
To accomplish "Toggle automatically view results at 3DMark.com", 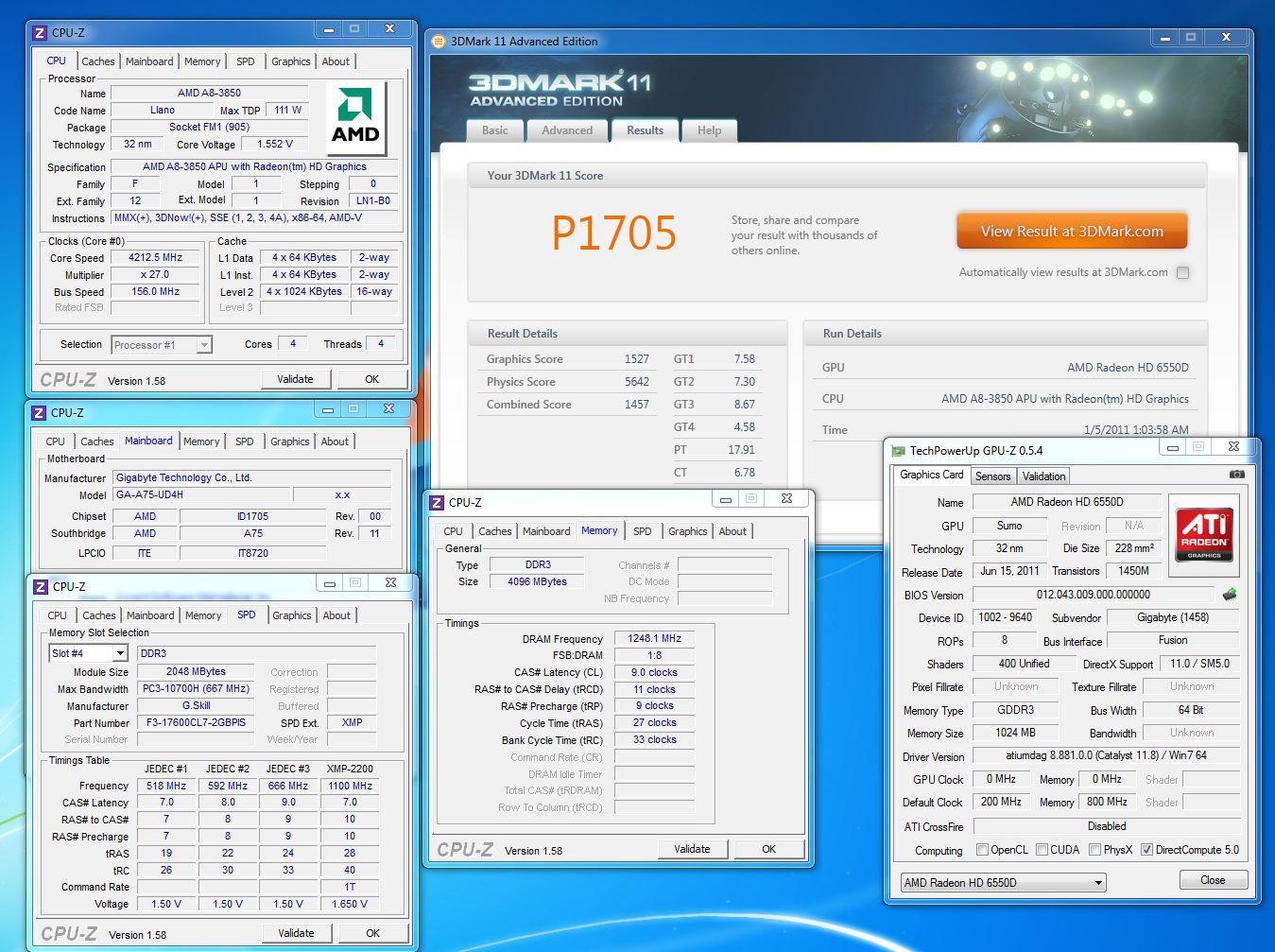I will [1182, 272].
